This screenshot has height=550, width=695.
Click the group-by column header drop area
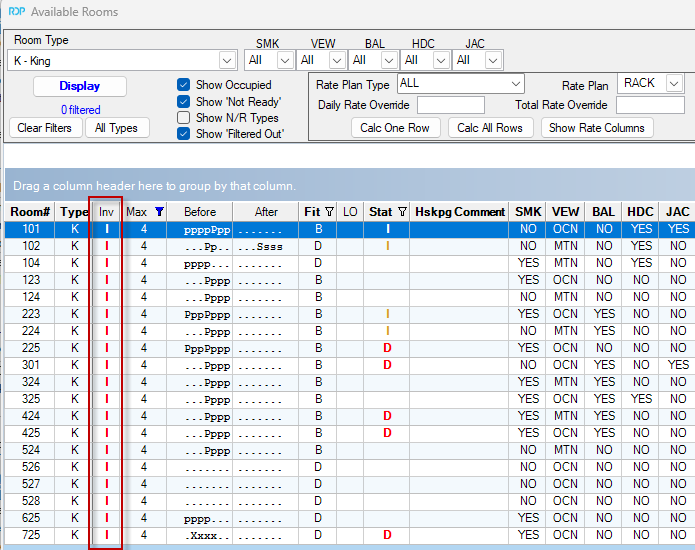350,186
